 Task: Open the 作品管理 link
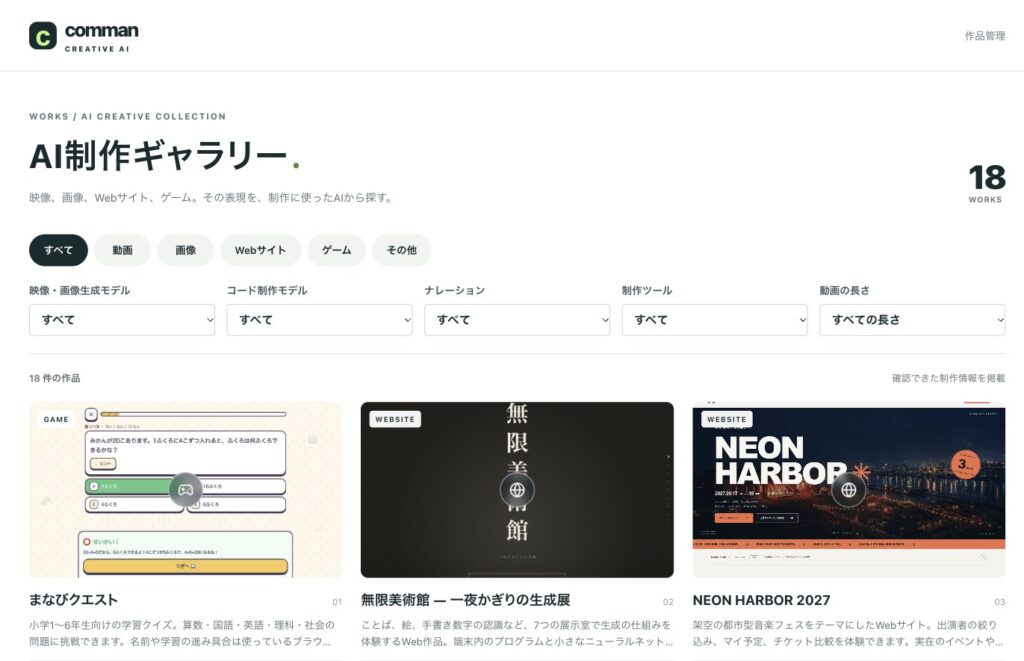pyautogui.click(x=985, y=36)
